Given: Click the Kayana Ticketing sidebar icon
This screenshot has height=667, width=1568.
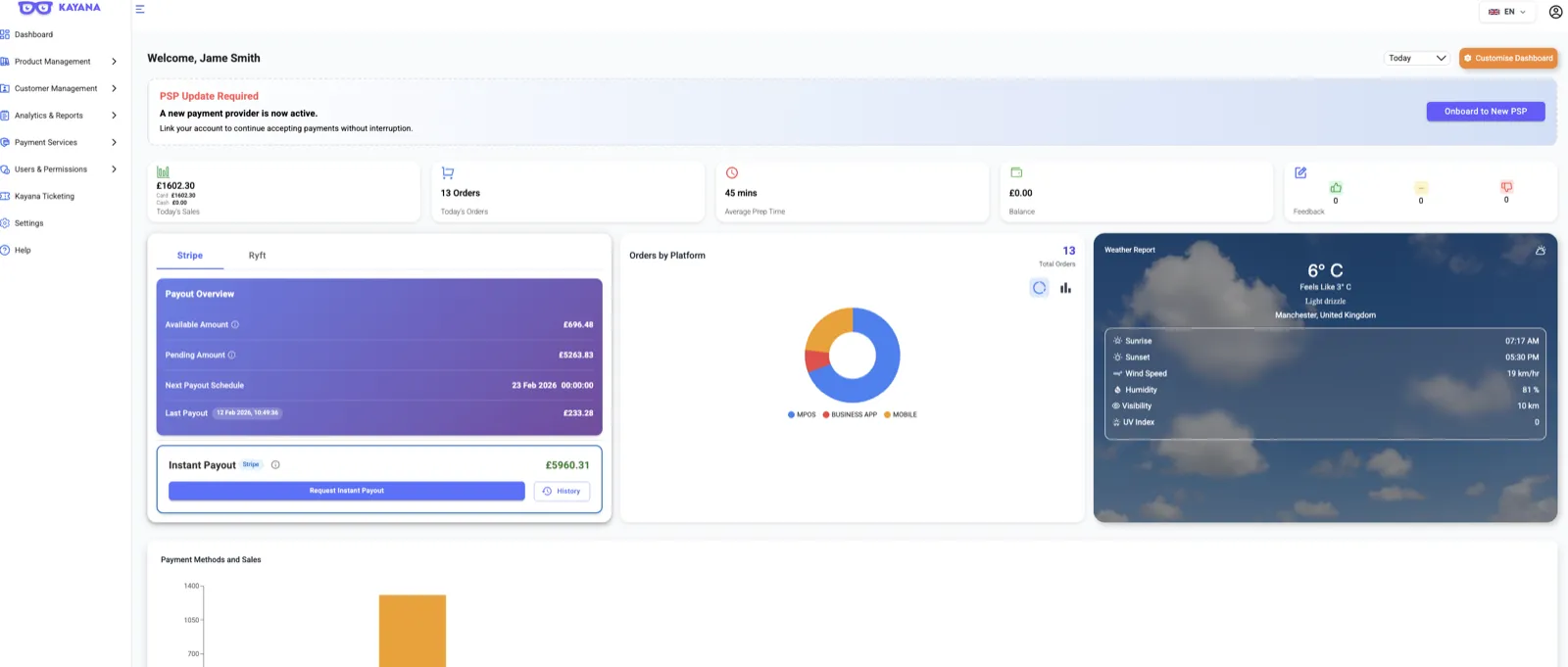Looking at the screenshot, I should click(5, 196).
